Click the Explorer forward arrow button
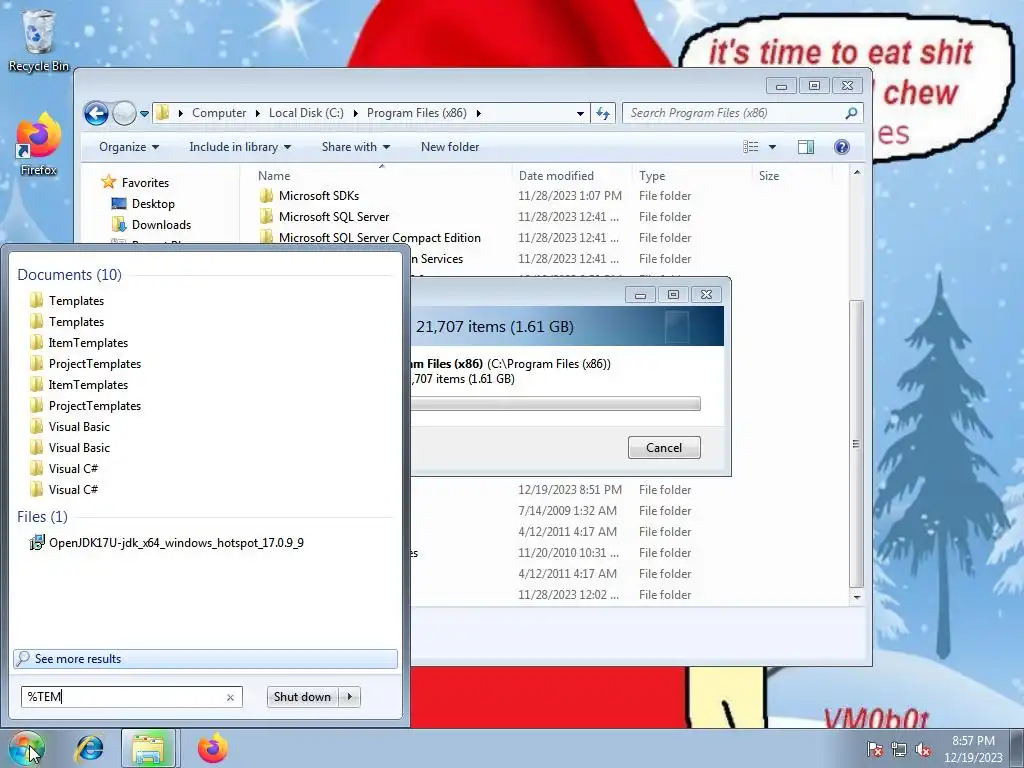 pyautogui.click(x=123, y=114)
